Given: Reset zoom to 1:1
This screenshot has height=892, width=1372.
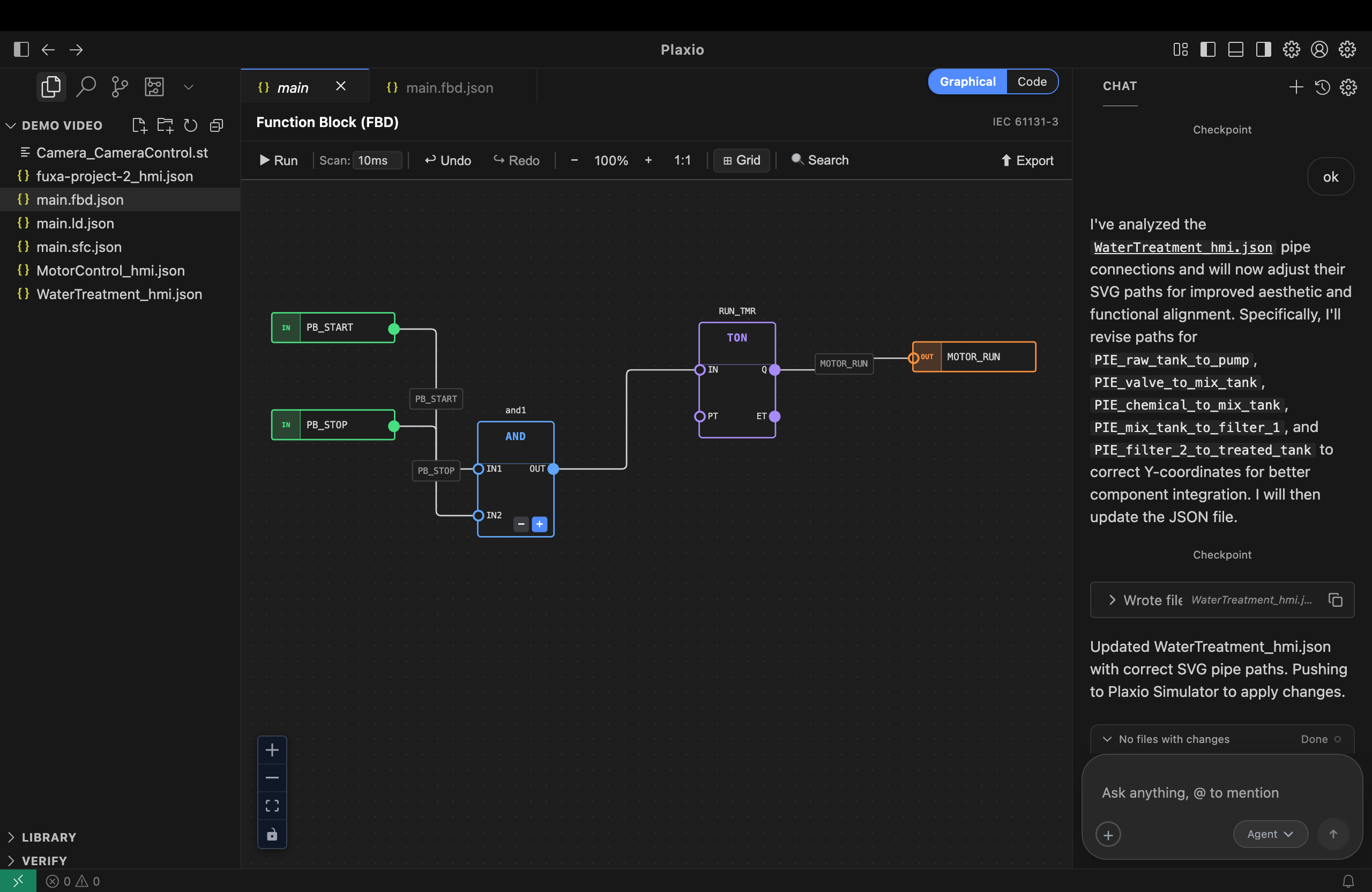Looking at the screenshot, I should click(682, 160).
